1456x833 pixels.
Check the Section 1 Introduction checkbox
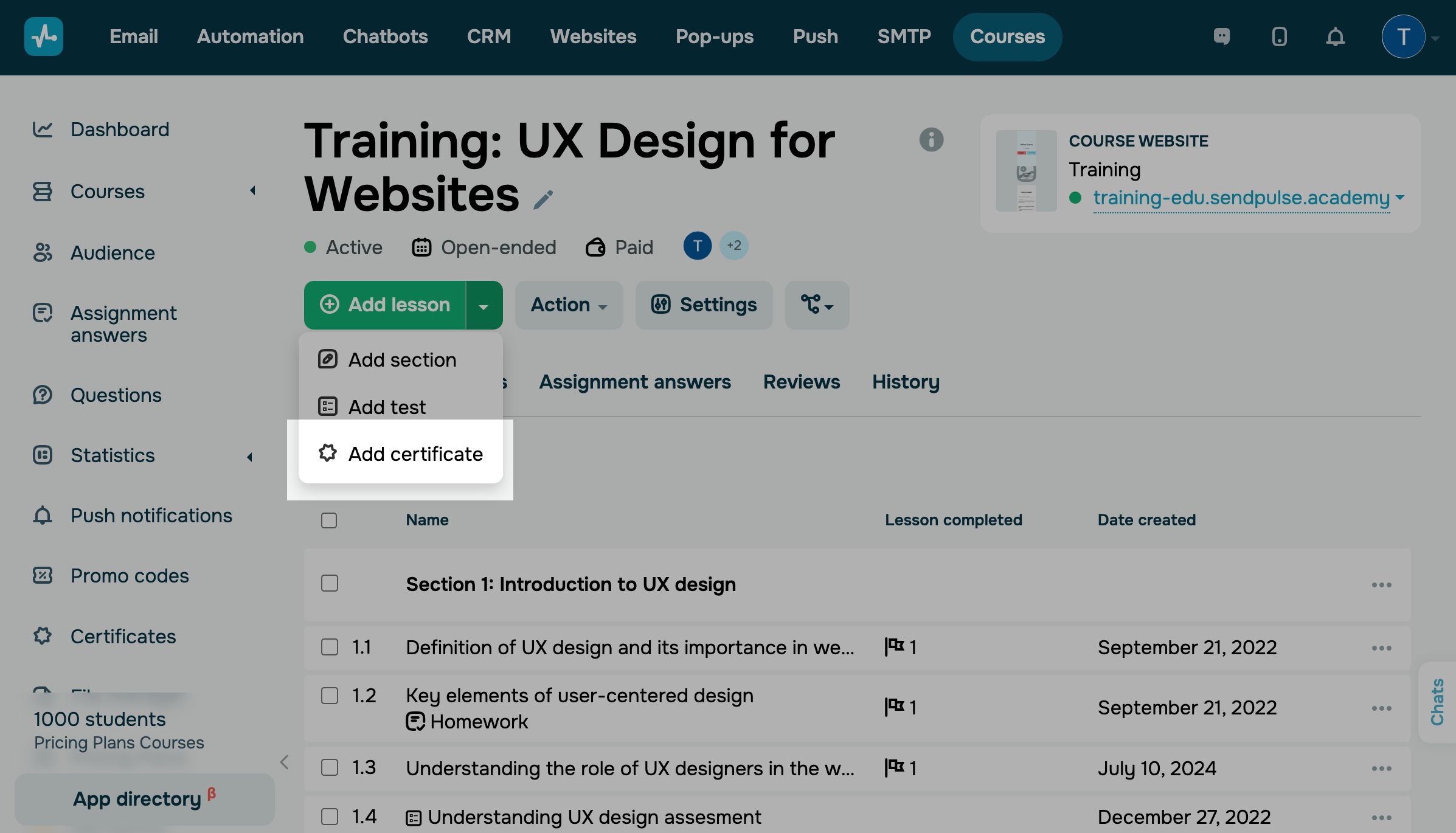pyautogui.click(x=329, y=584)
